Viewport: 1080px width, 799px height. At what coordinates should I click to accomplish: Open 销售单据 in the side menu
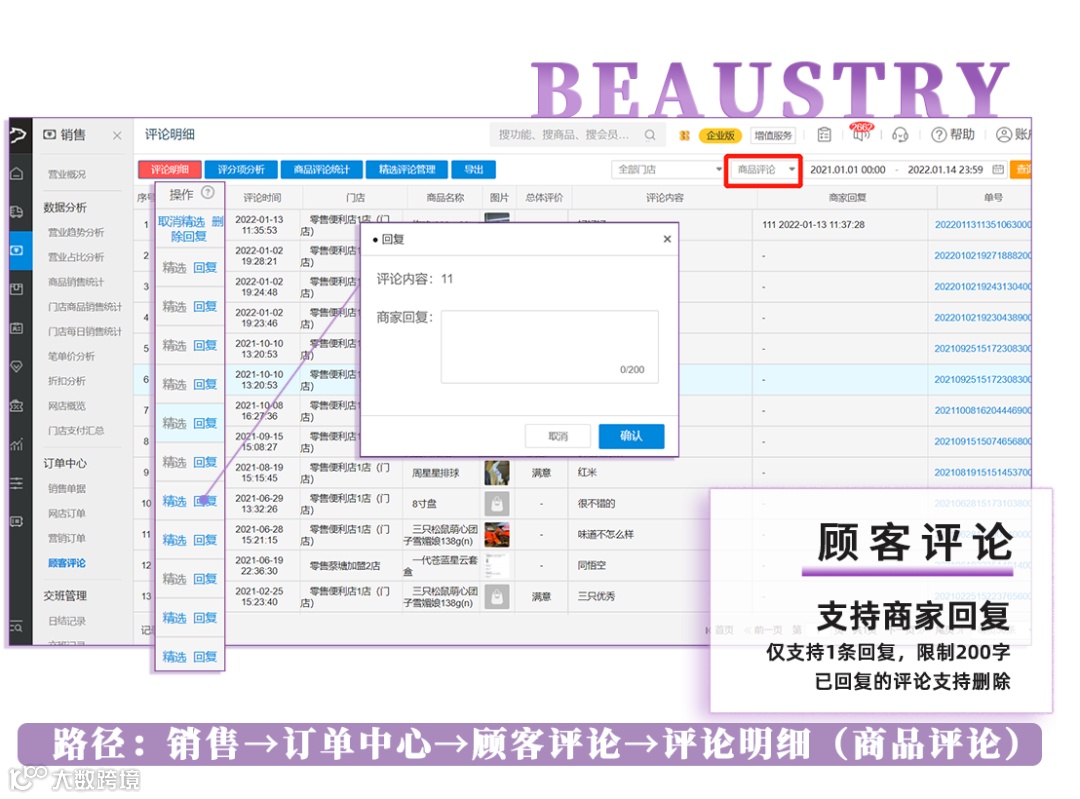click(67, 488)
